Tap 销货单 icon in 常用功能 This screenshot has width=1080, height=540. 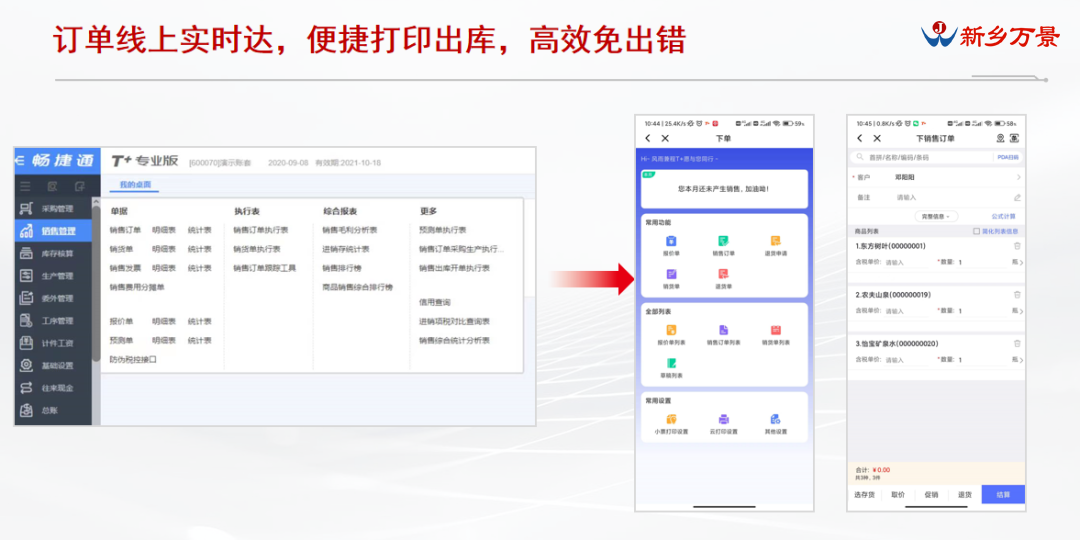coord(671,273)
